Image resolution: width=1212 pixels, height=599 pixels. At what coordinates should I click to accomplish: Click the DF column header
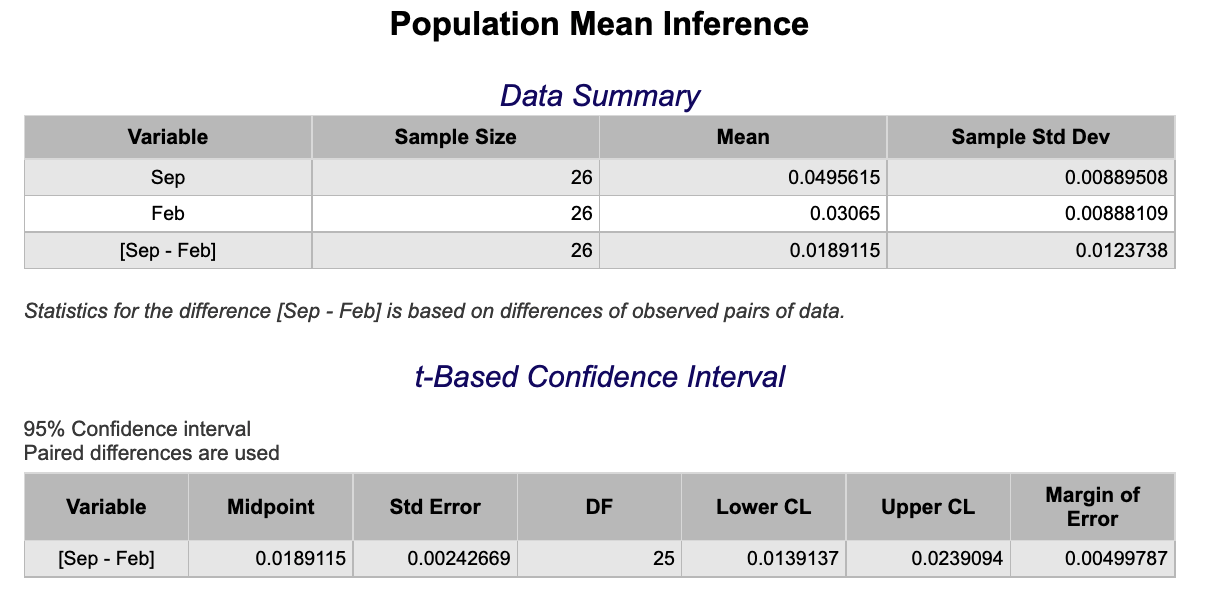coord(599,507)
